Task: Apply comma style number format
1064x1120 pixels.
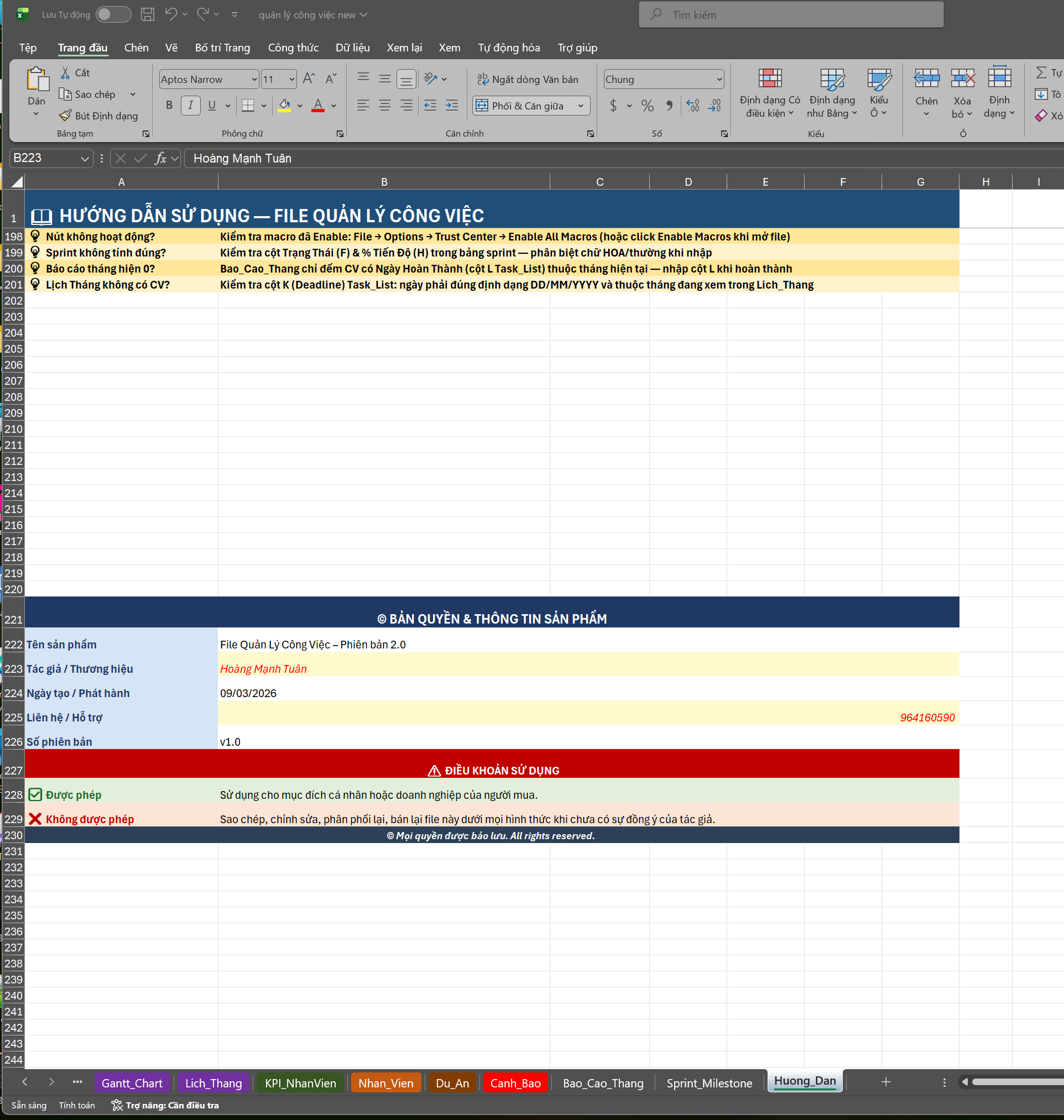Action: click(669, 106)
